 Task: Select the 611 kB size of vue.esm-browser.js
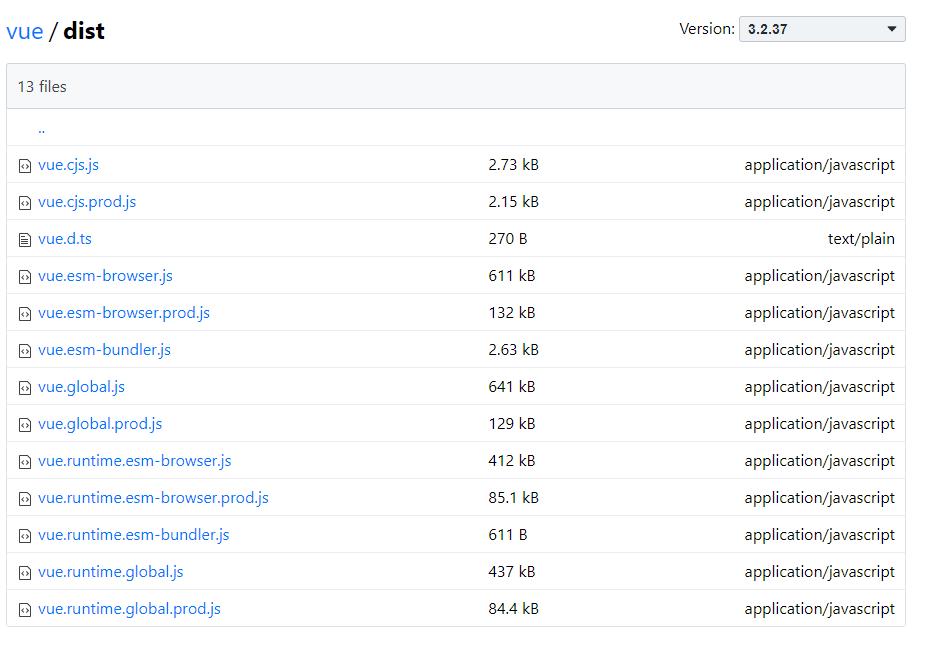[512, 276]
